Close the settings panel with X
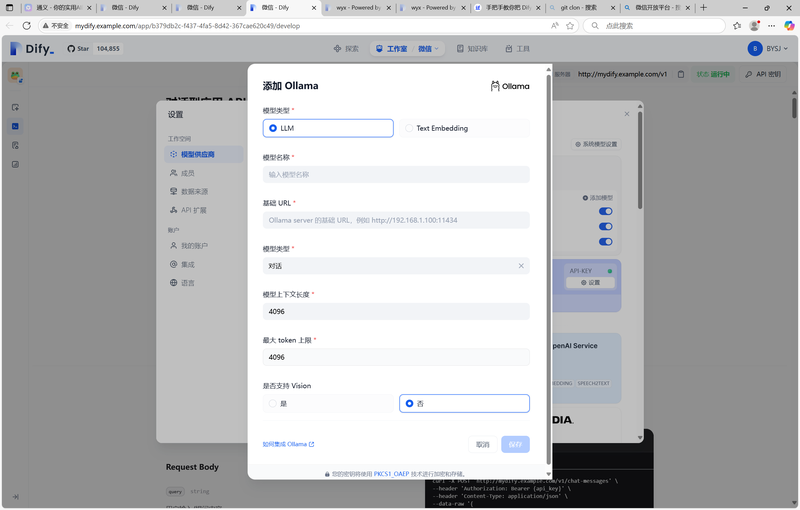 (x=627, y=114)
